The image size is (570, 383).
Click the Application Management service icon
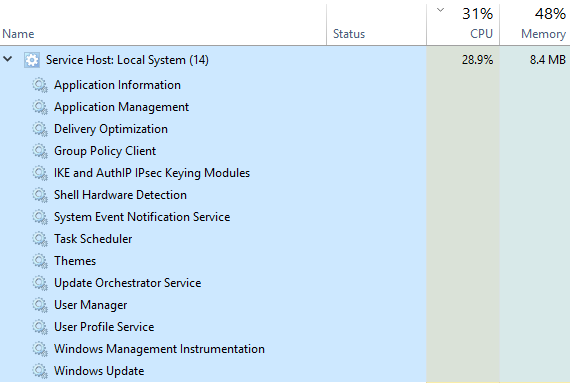(x=40, y=107)
